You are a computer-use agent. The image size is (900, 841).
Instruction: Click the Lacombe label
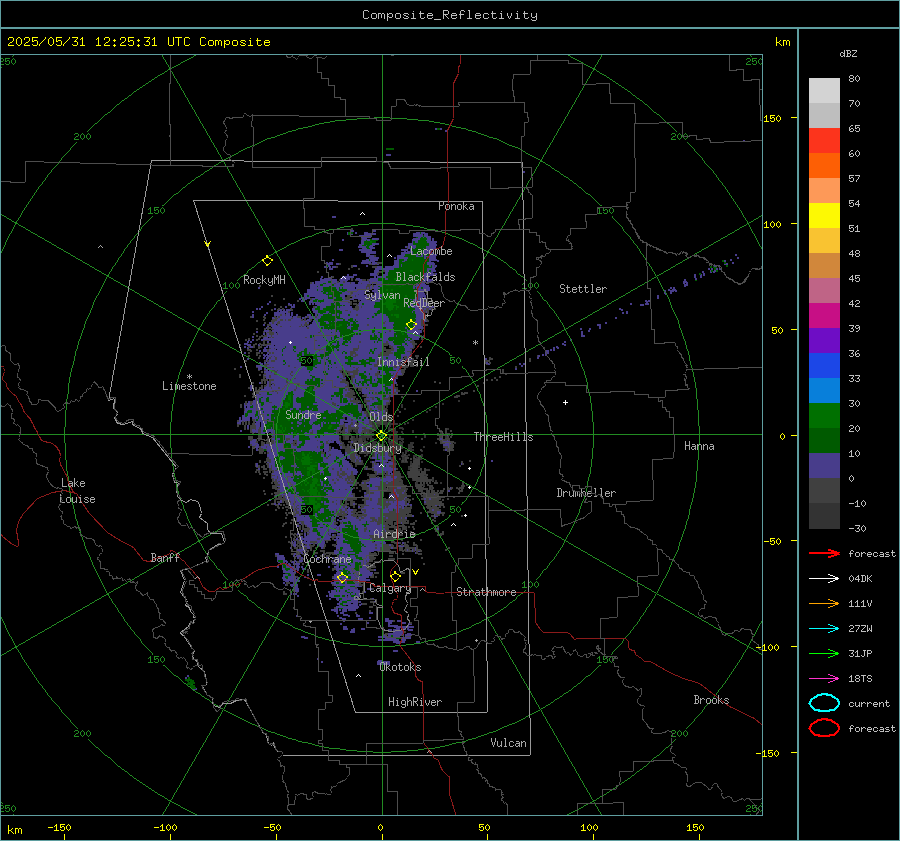[x=431, y=251]
